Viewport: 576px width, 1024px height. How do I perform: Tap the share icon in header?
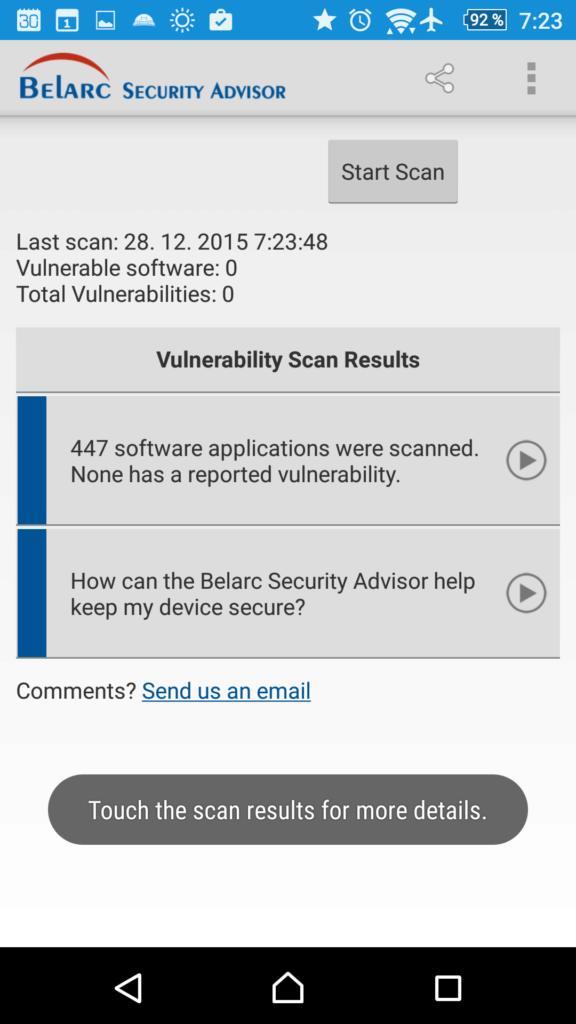(x=440, y=78)
